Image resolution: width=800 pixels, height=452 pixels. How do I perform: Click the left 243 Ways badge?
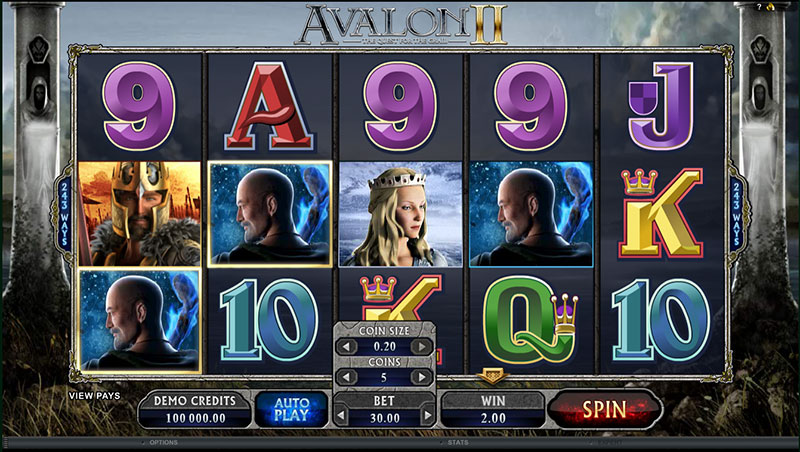(x=64, y=214)
